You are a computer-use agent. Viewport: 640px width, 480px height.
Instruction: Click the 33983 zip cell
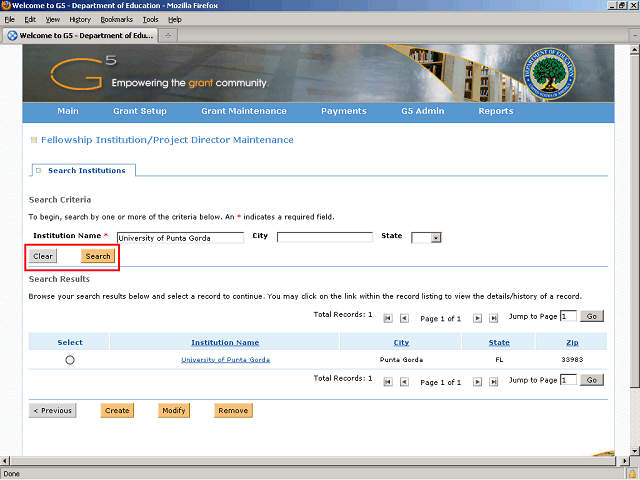click(x=572, y=360)
